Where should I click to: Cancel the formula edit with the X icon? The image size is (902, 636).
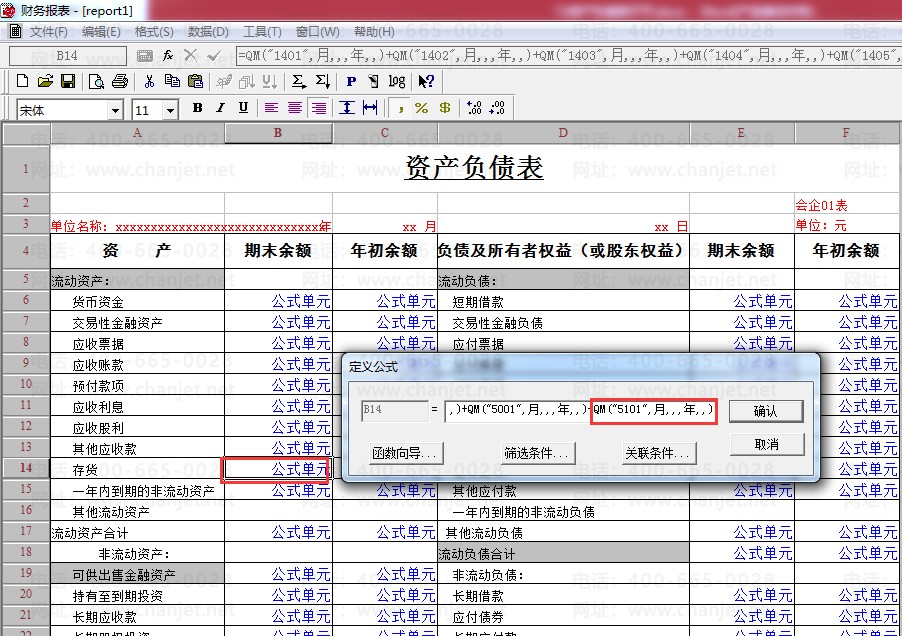(190, 55)
